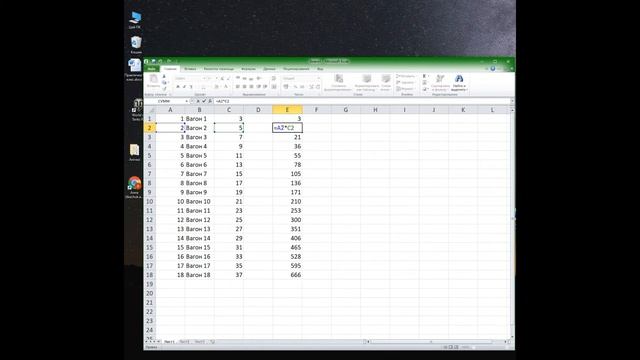Align cell text to the left
Screen dimensions: 640x360
238,87
